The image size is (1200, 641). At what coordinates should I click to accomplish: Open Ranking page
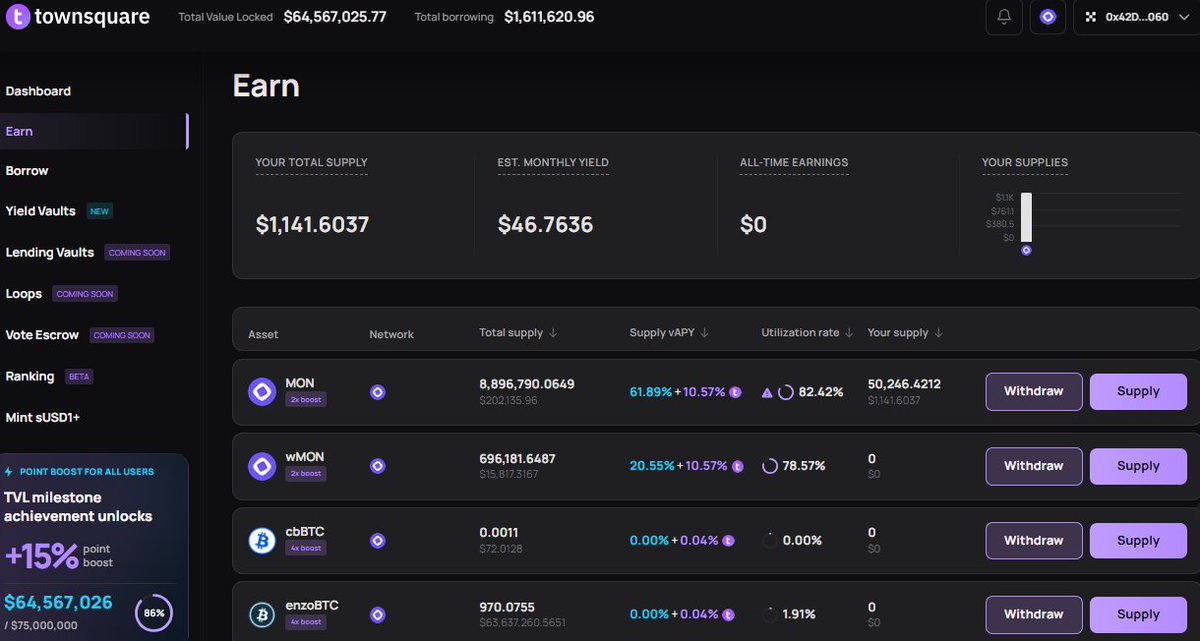pyautogui.click(x=30, y=376)
